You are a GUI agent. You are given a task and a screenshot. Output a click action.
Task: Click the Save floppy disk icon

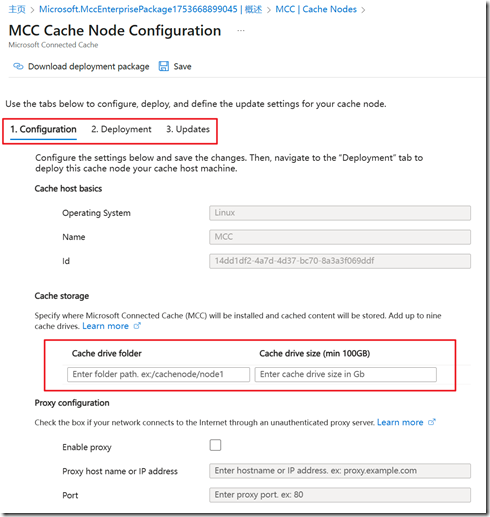pos(163,66)
